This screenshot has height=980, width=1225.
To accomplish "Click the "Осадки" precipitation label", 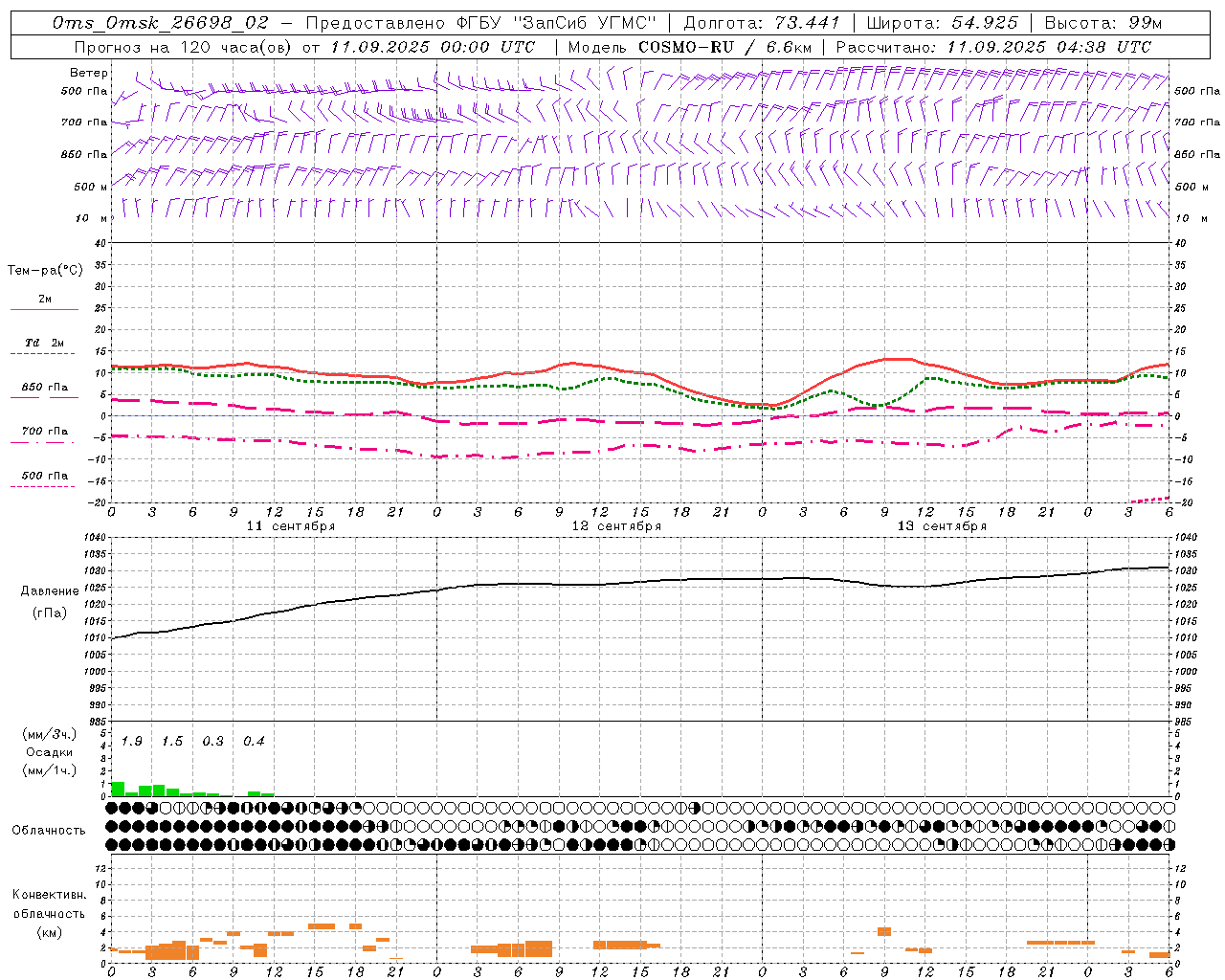I will tap(48, 752).
